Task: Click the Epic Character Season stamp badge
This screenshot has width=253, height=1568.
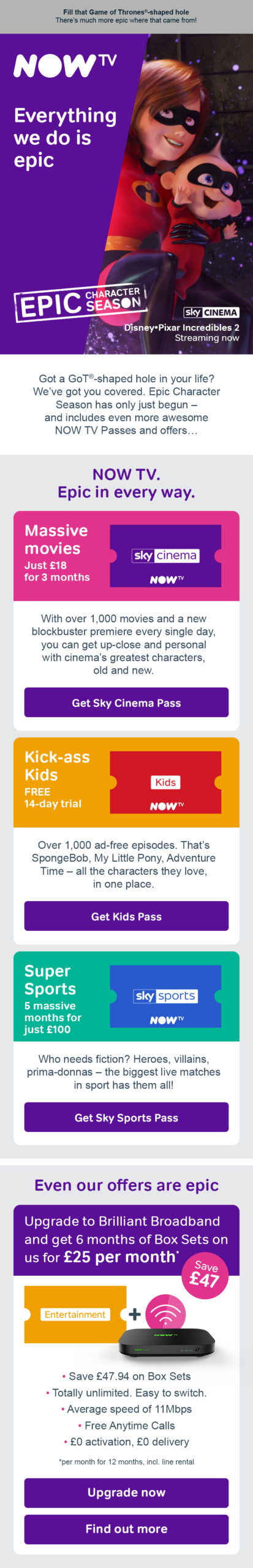Action: click(x=80, y=303)
